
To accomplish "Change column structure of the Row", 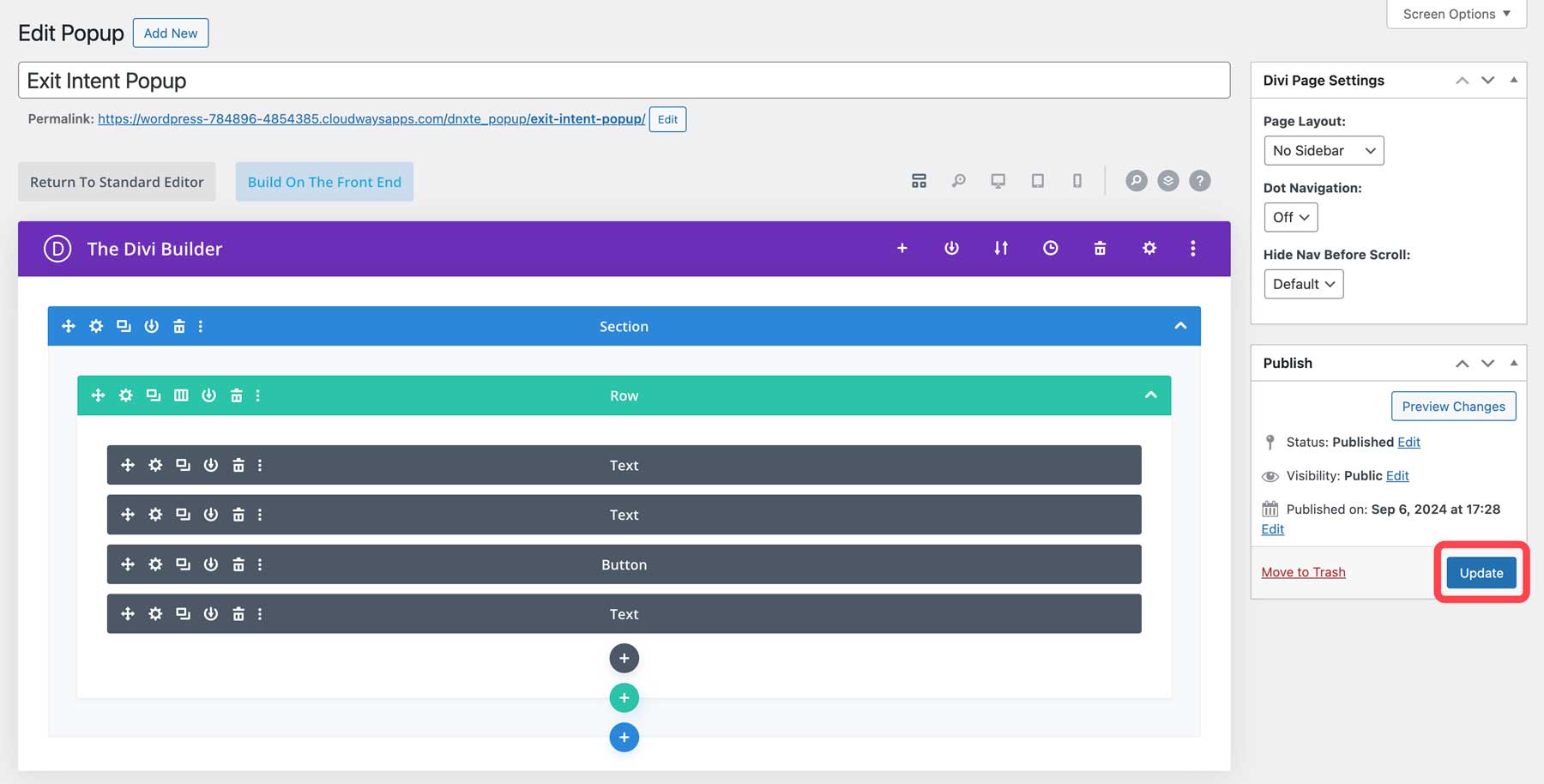I will 181,395.
